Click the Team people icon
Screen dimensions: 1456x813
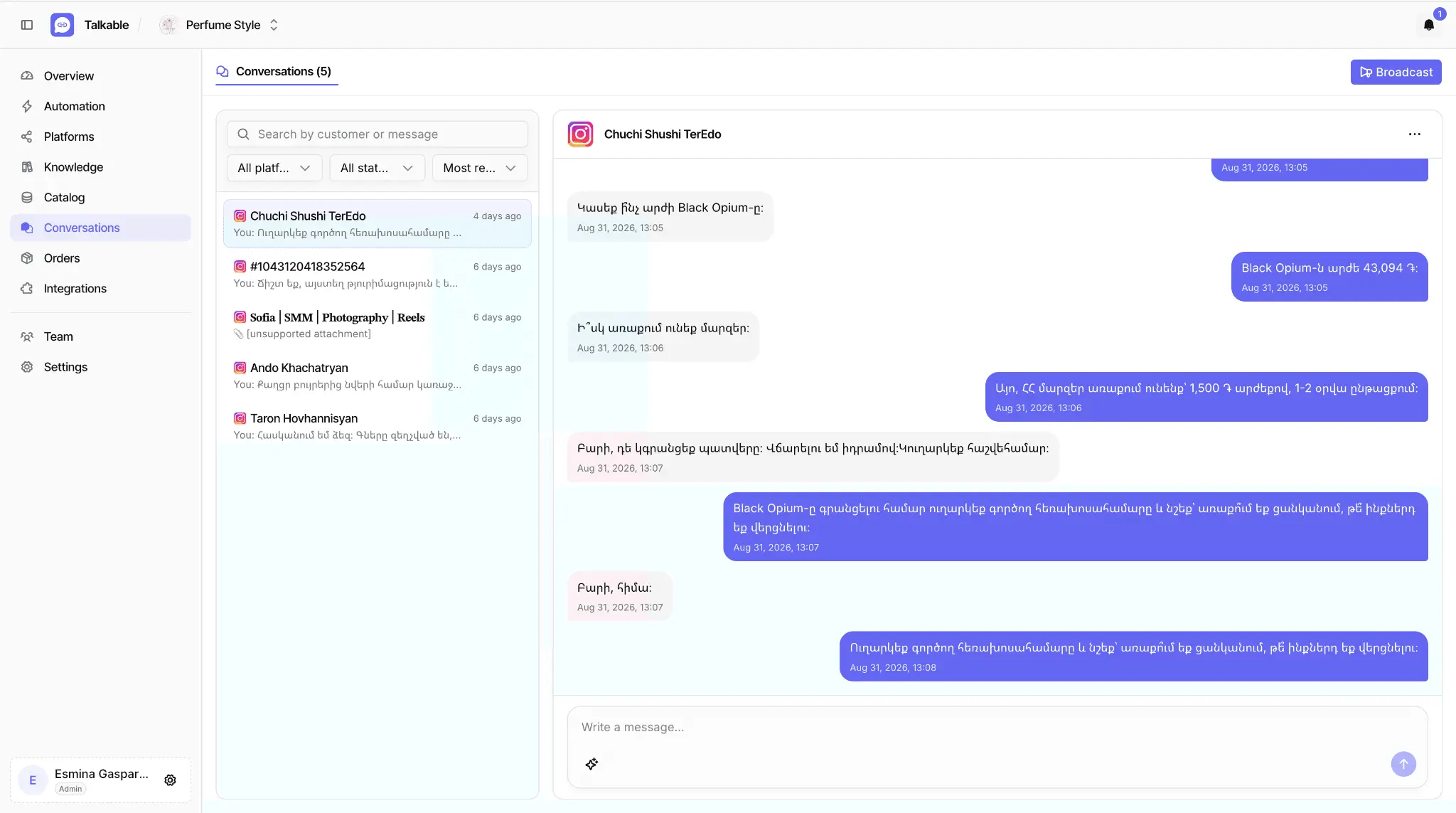27,336
